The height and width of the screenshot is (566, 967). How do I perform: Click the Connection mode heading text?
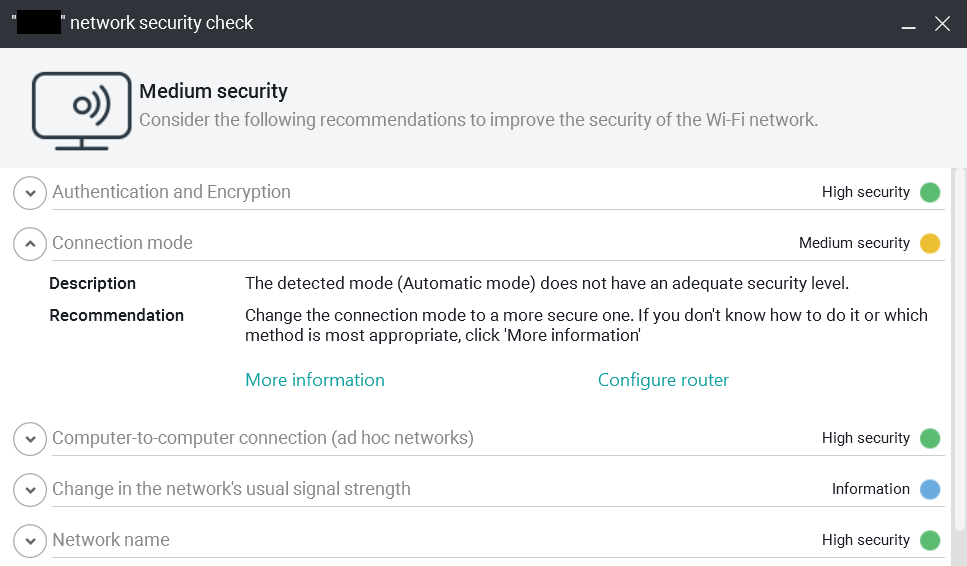point(122,243)
